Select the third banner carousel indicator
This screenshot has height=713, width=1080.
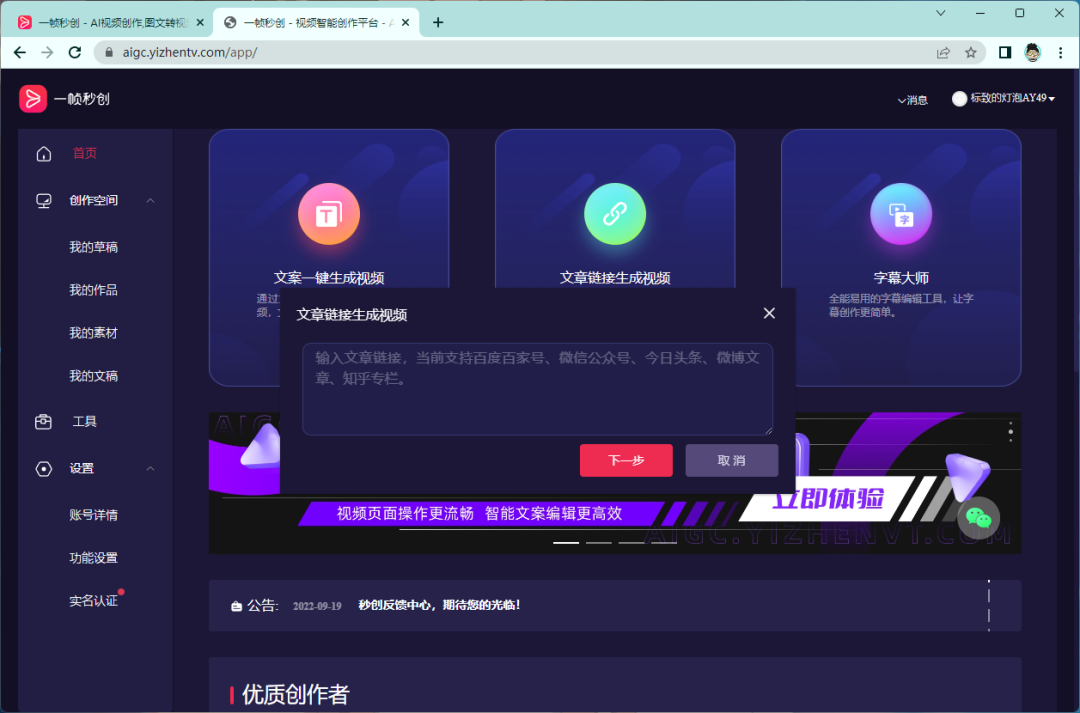pyautogui.click(x=631, y=543)
